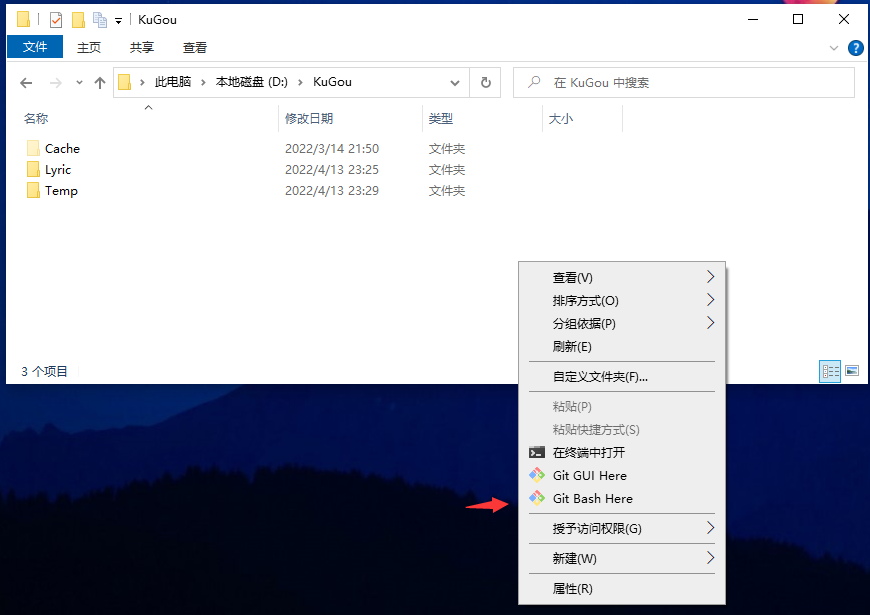The image size is (870, 615).
Task: Open 新建(W) submenu
Action: pyautogui.click(x=621, y=559)
